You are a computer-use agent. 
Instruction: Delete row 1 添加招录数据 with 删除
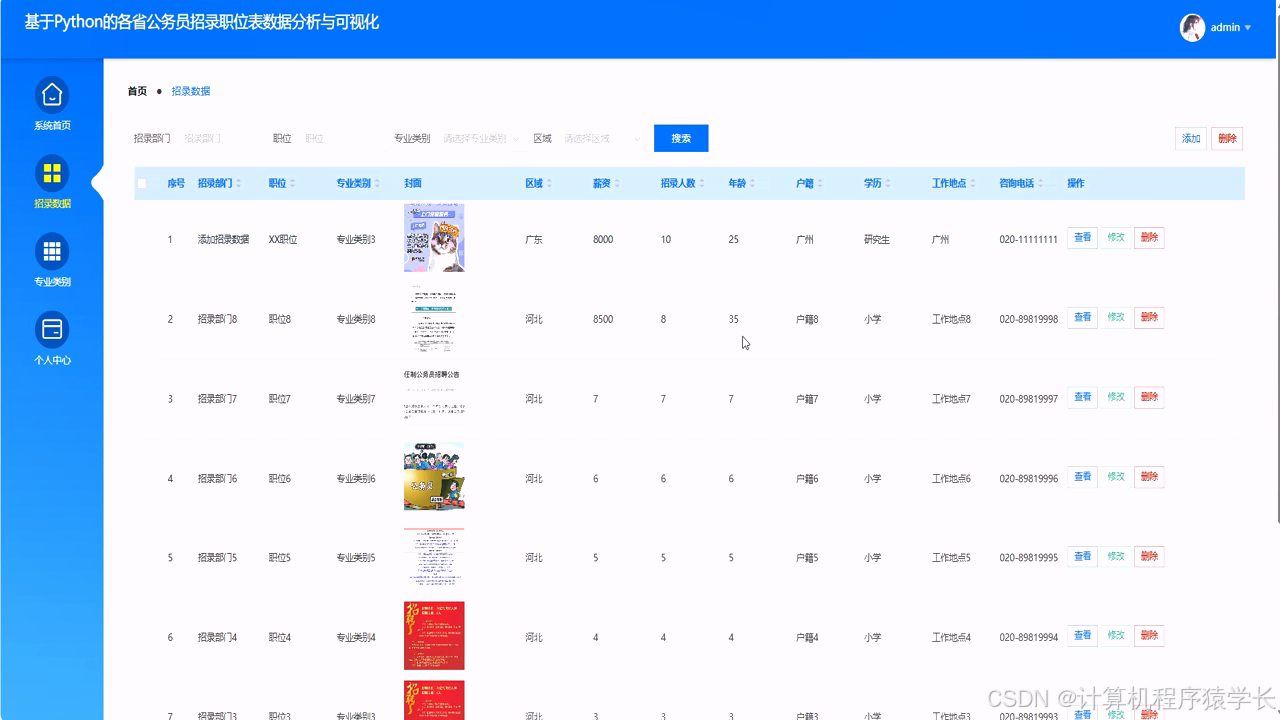tap(1149, 238)
